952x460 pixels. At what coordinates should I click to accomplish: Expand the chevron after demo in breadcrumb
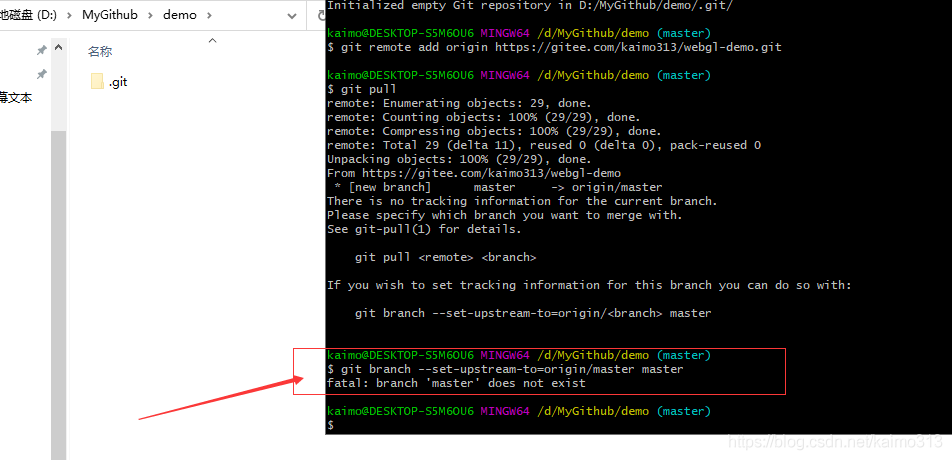pyautogui.click(x=209, y=15)
